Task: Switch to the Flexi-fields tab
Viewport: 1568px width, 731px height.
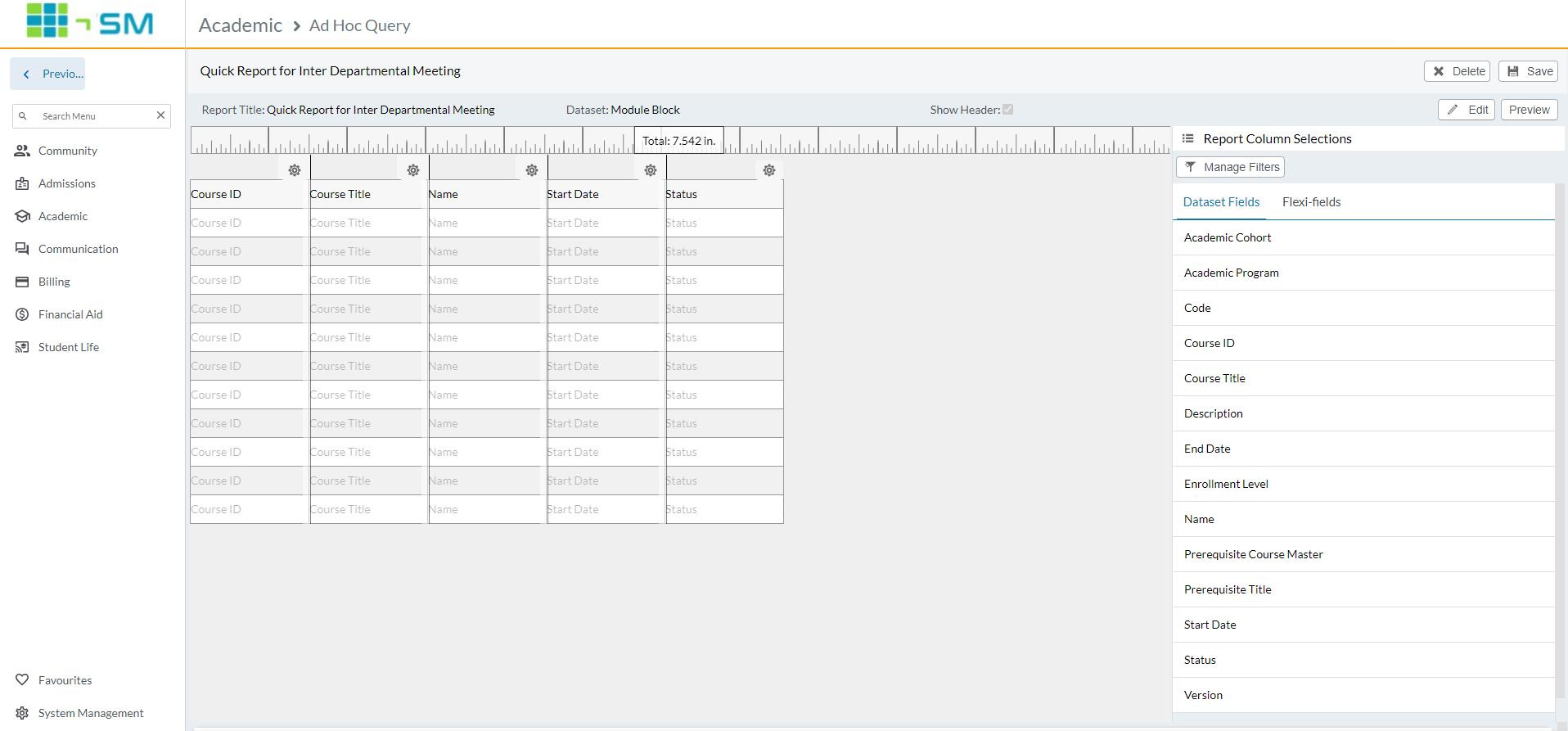Action: pyautogui.click(x=1311, y=202)
